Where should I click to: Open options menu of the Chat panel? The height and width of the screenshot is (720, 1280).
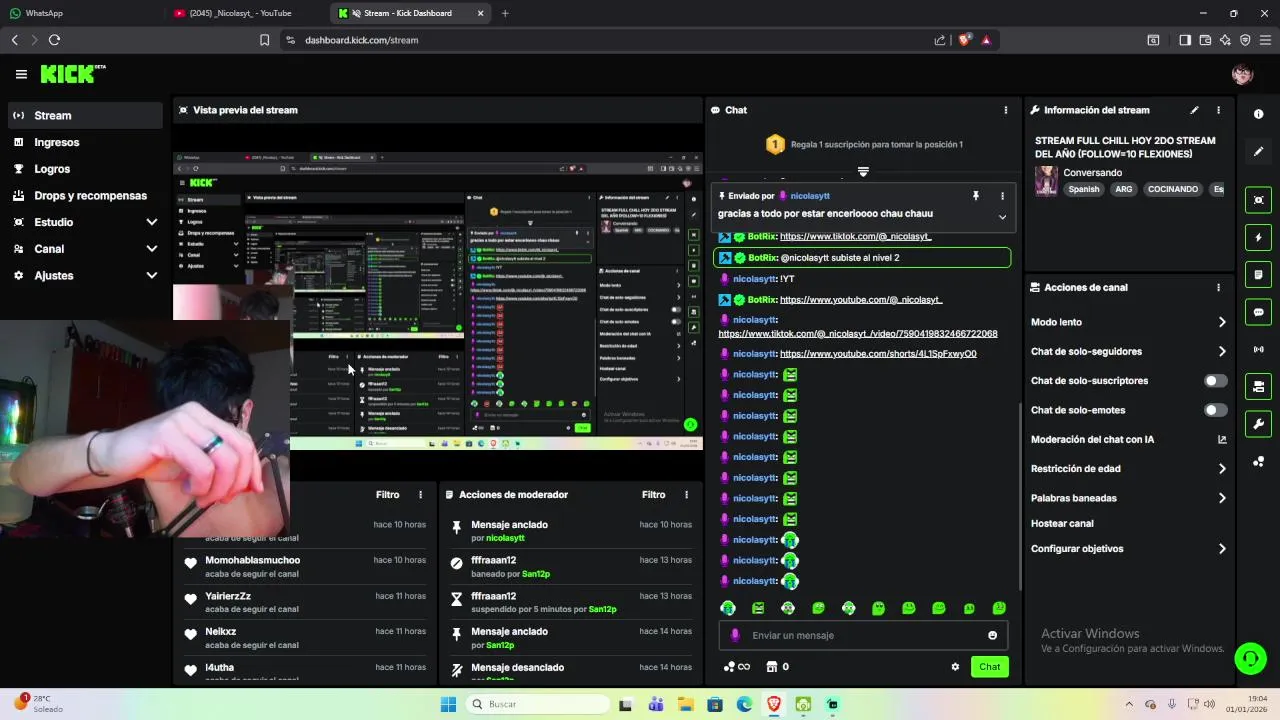pos(1006,110)
